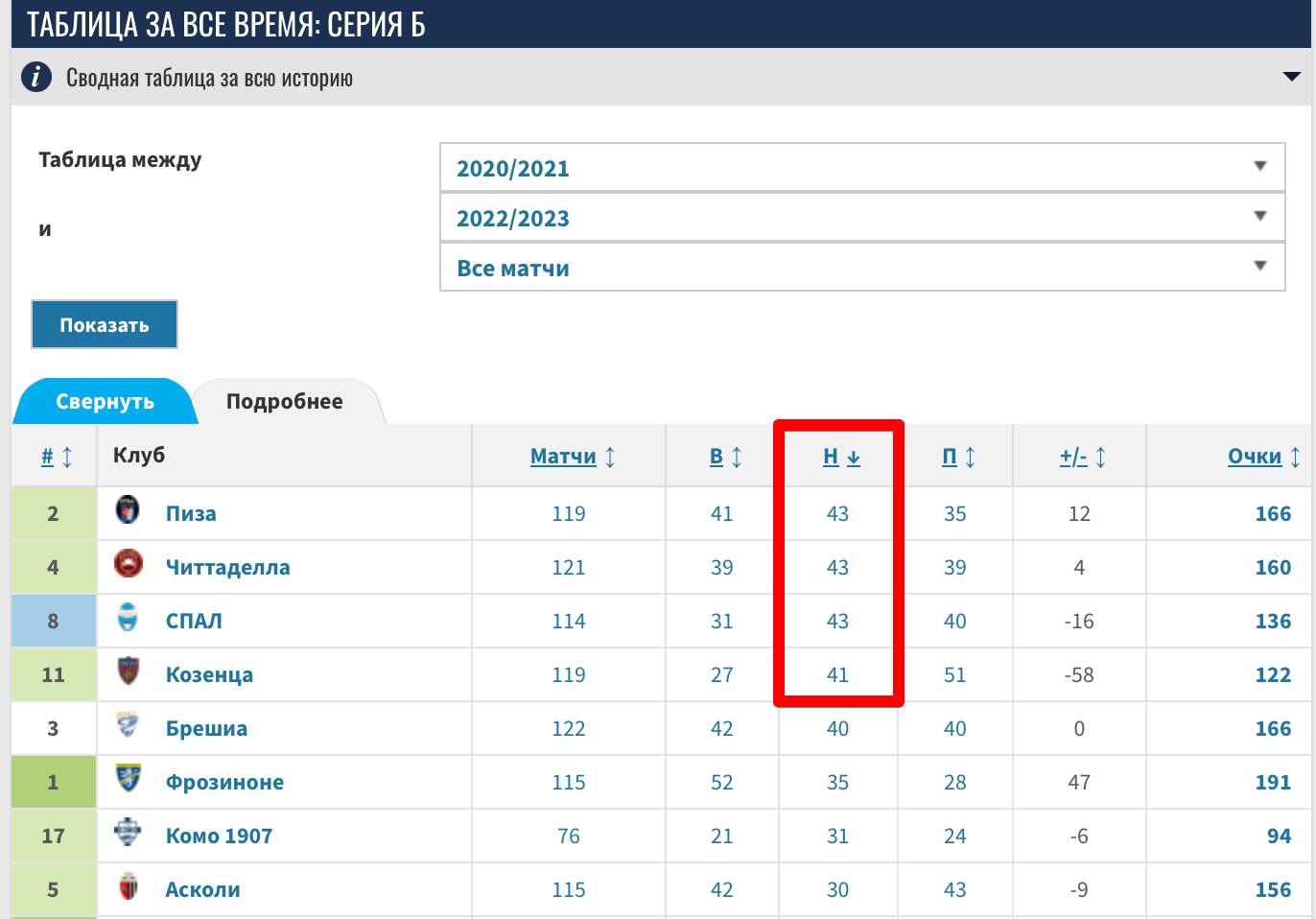Open the 2020/2021 start season dropdown
This screenshot has width=1316, height=919.
point(861,168)
